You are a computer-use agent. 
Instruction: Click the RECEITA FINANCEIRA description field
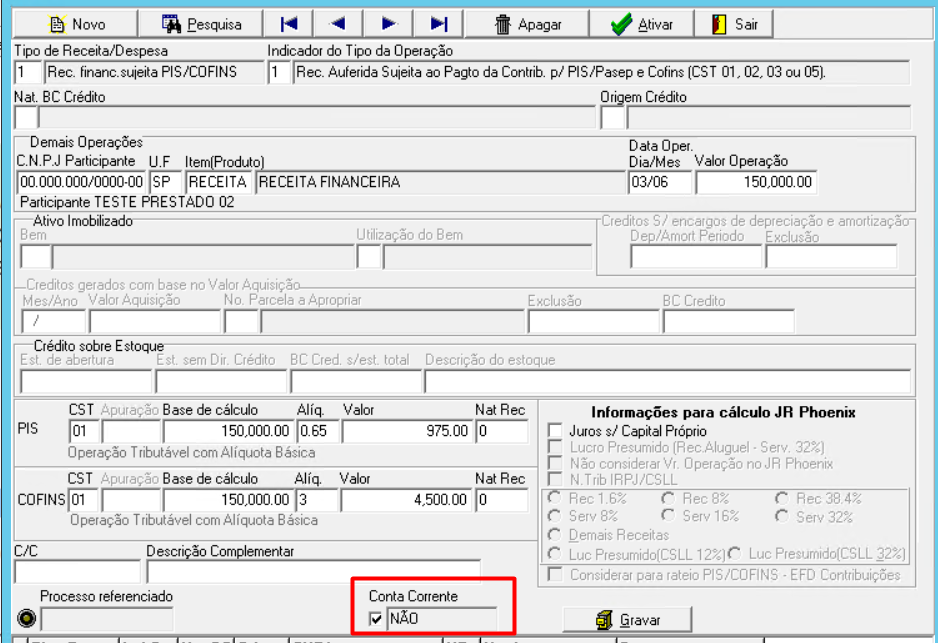(440, 182)
